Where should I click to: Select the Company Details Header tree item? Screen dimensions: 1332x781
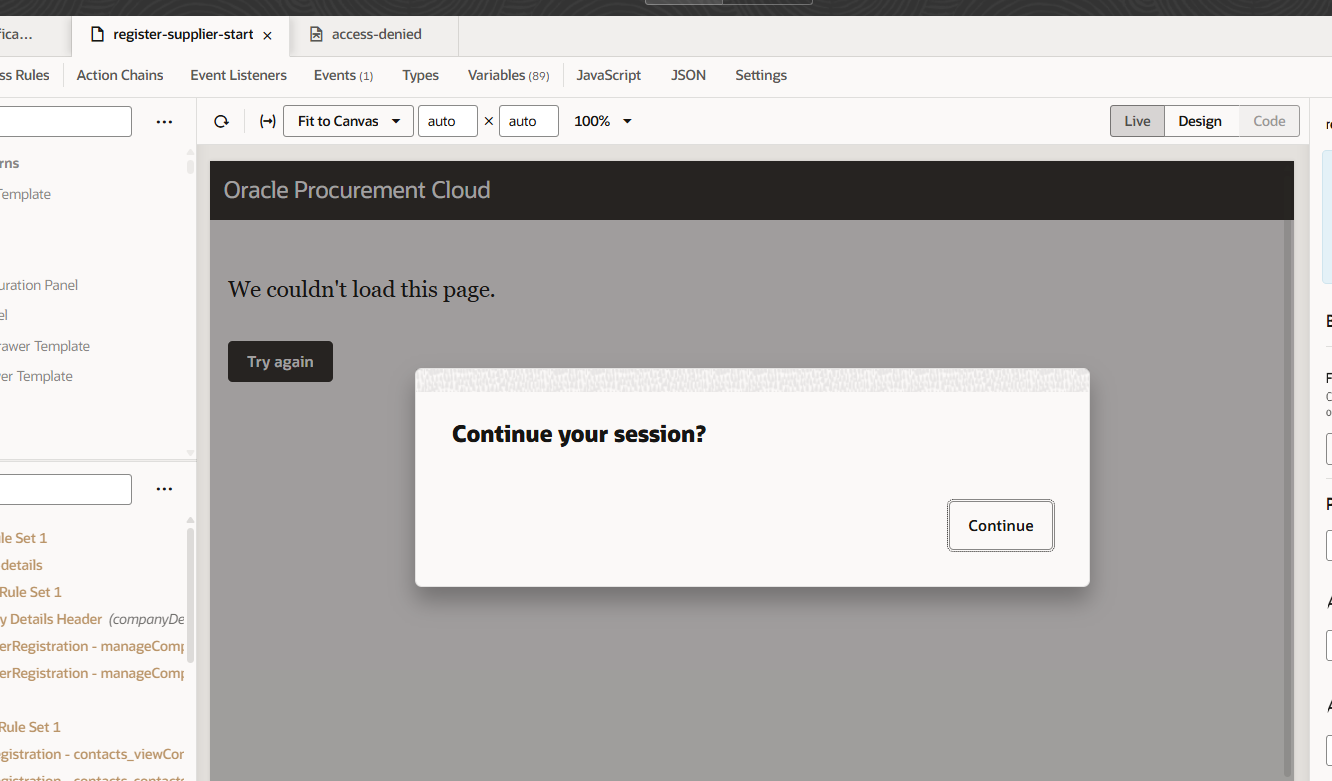click(x=51, y=618)
